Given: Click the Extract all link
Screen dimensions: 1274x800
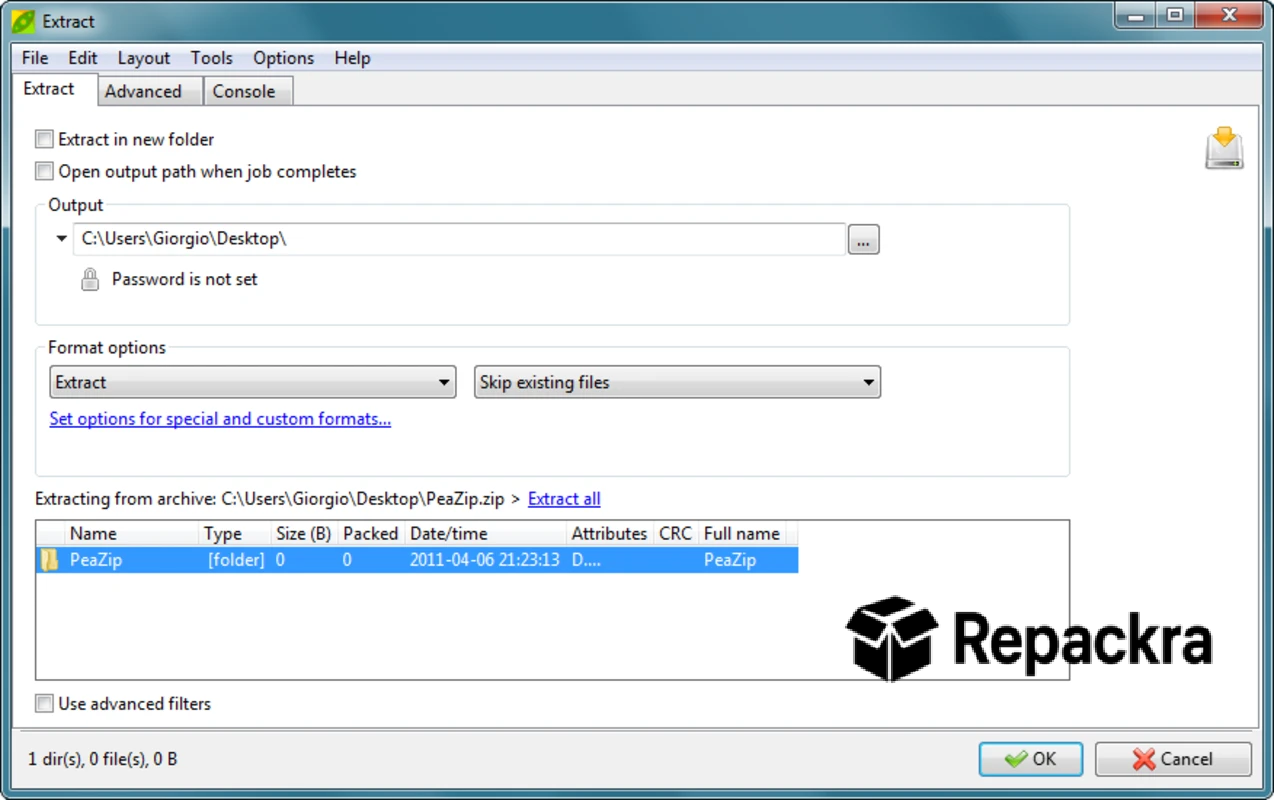Looking at the screenshot, I should (x=564, y=498).
